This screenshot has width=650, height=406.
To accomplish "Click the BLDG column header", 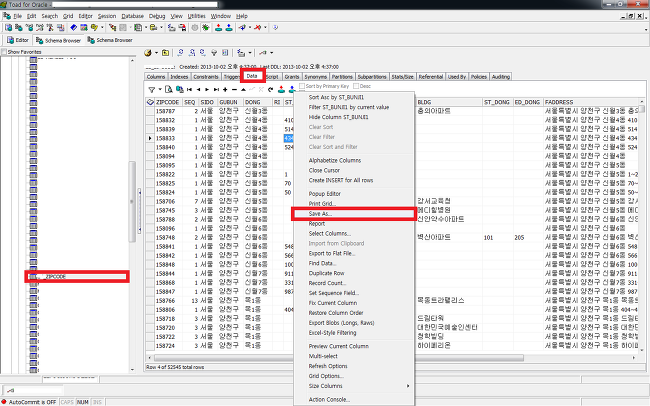I will [449, 102].
